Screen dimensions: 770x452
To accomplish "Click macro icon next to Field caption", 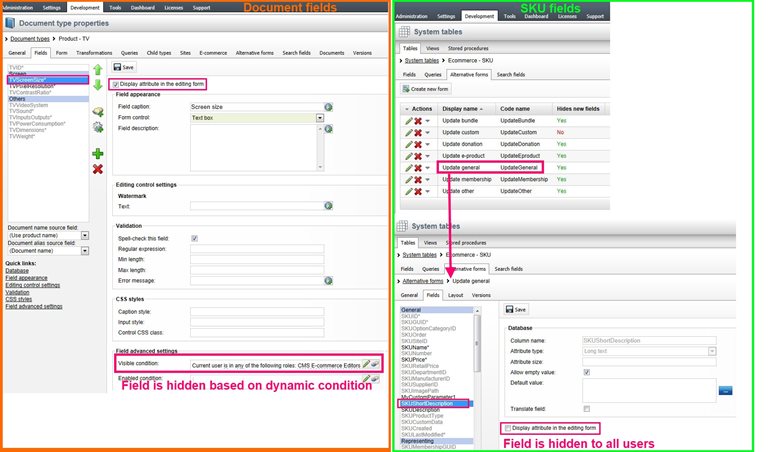I will point(329,107).
